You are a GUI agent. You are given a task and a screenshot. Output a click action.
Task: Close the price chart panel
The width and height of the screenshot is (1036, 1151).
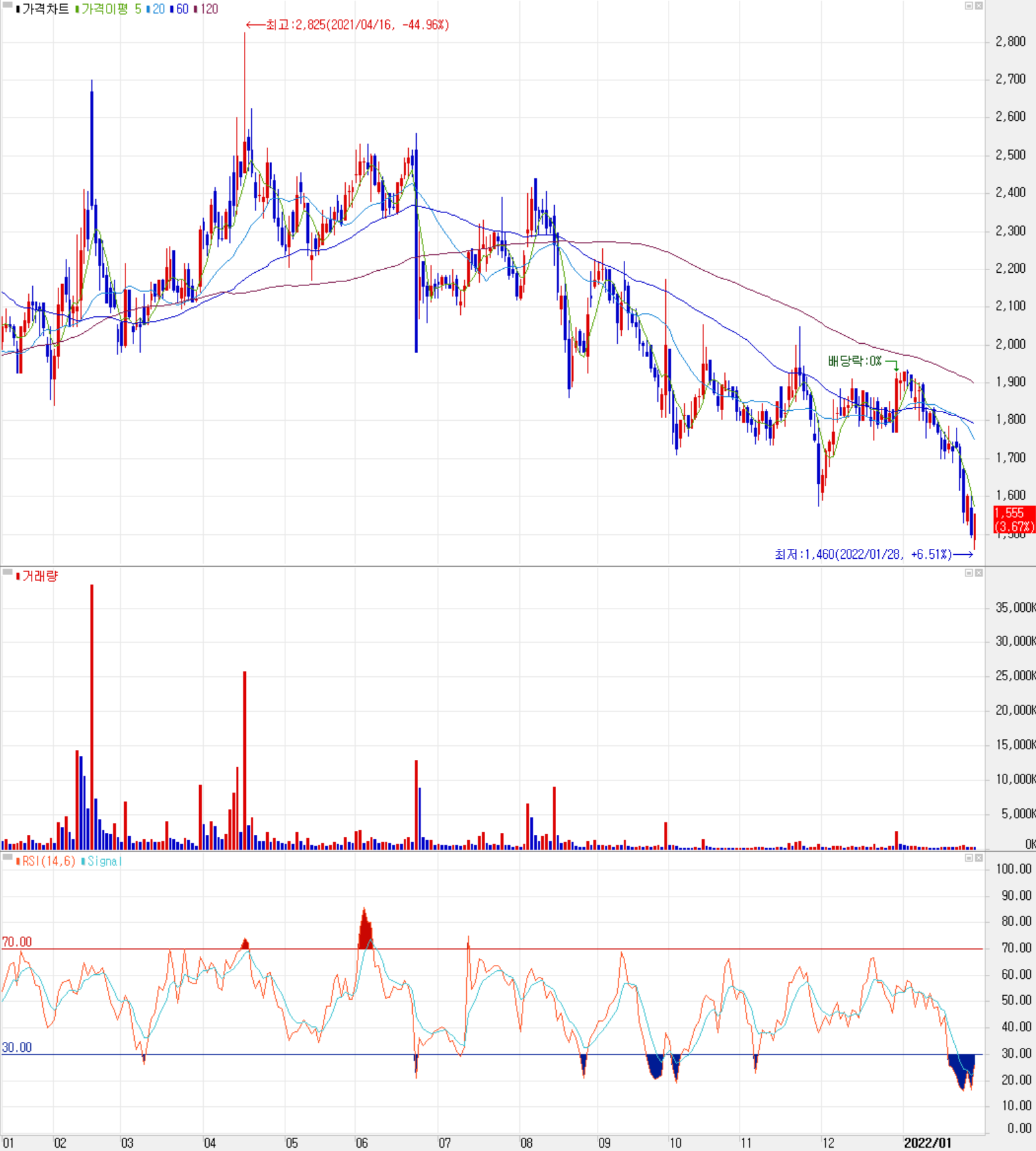(x=978, y=6)
